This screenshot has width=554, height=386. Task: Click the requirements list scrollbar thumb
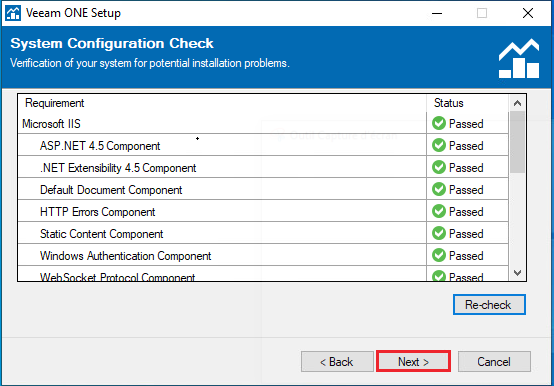point(517,142)
